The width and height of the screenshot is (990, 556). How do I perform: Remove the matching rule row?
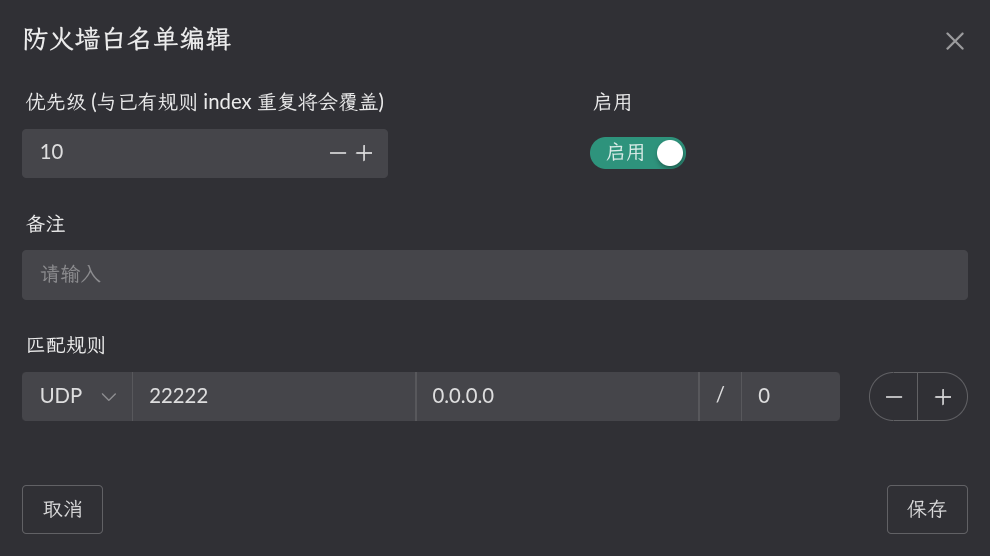894,397
